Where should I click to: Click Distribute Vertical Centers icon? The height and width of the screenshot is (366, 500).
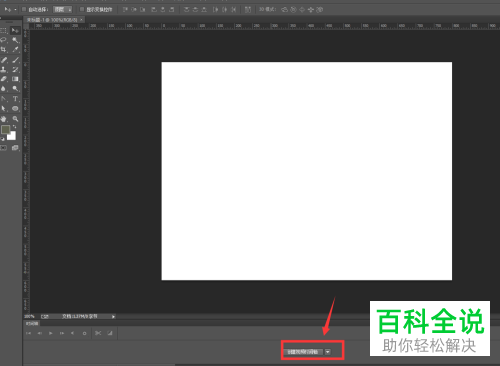click(195, 10)
